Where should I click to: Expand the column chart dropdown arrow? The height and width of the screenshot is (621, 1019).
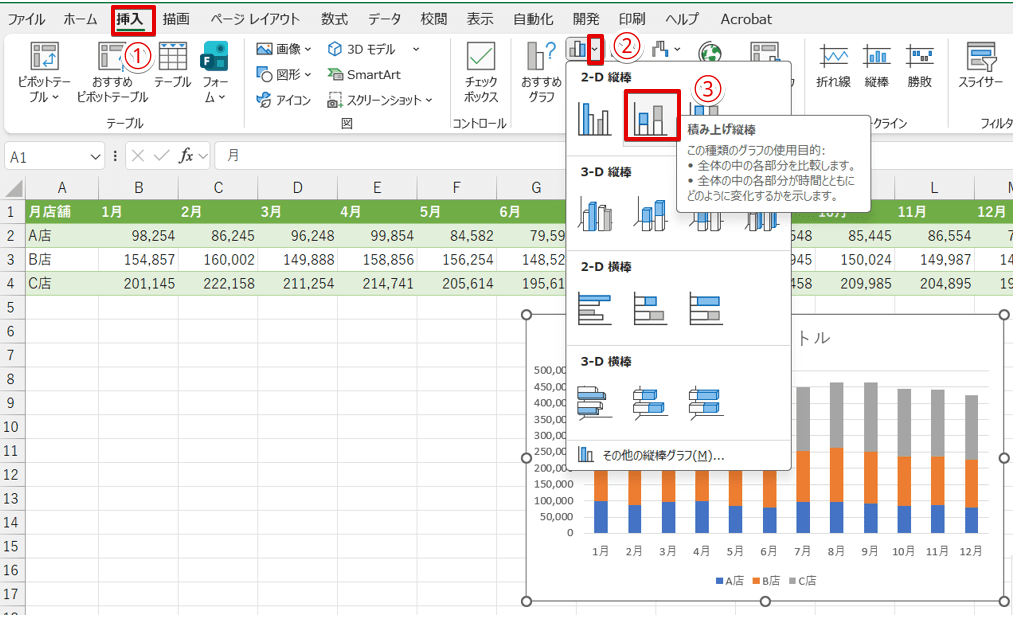point(596,48)
